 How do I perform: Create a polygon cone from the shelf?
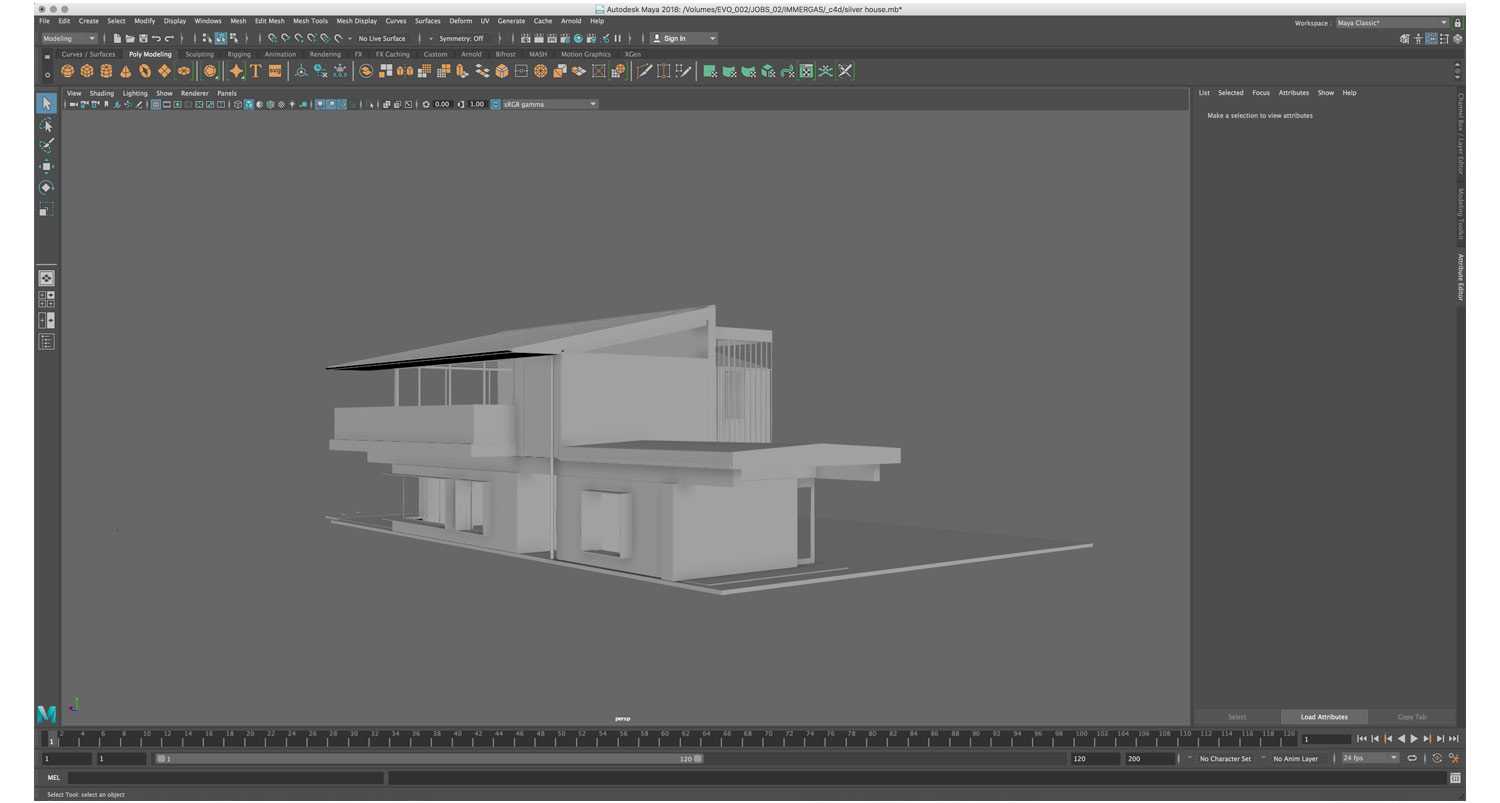(125, 71)
